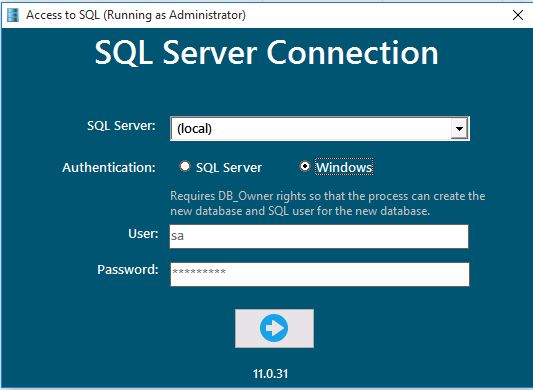Close the Access to SQL window

518,15
